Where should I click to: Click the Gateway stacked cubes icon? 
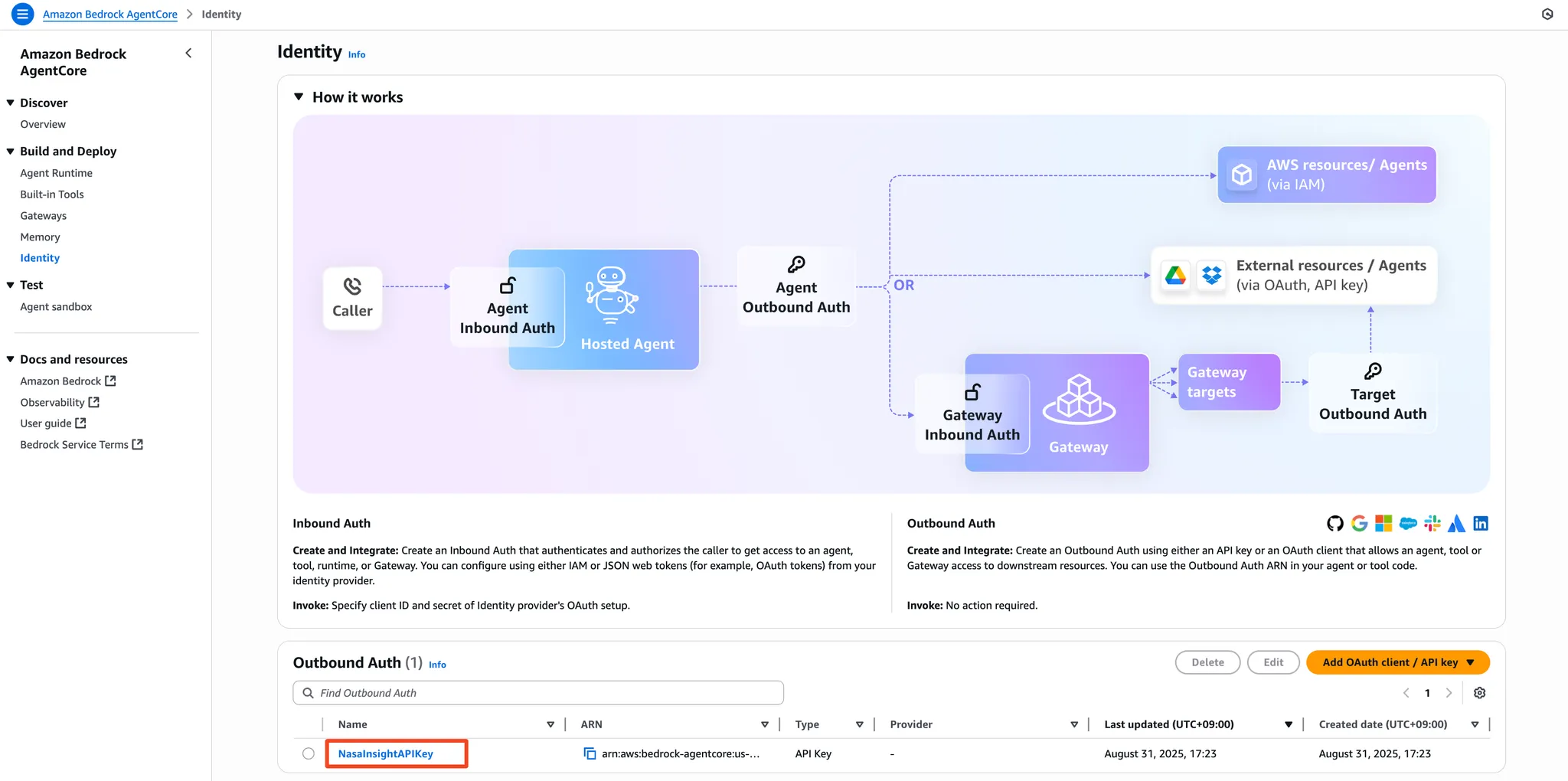point(1079,399)
